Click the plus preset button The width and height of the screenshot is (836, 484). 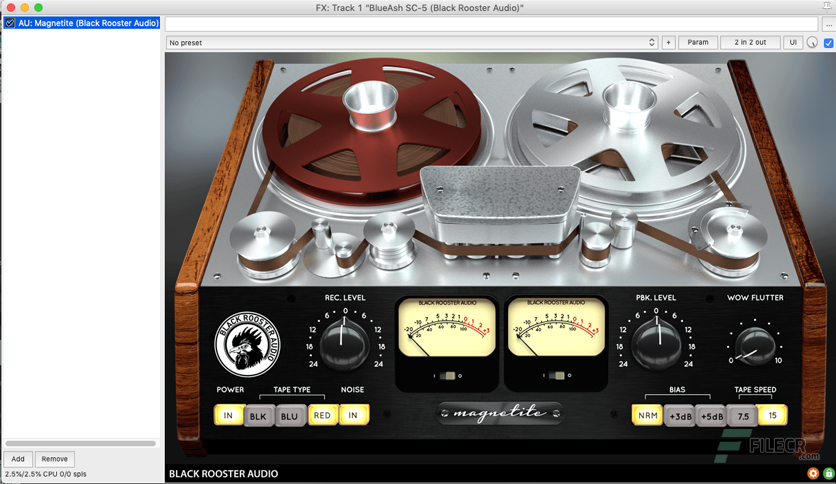pos(668,43)
